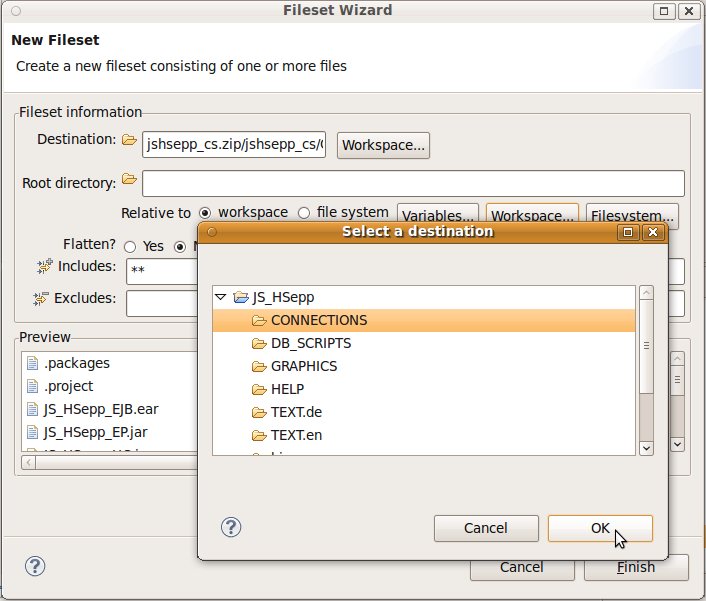Click the DB_SCRIPTS folder icon
The height and width of the screenshot is (601, 706).
pos(259,343)
